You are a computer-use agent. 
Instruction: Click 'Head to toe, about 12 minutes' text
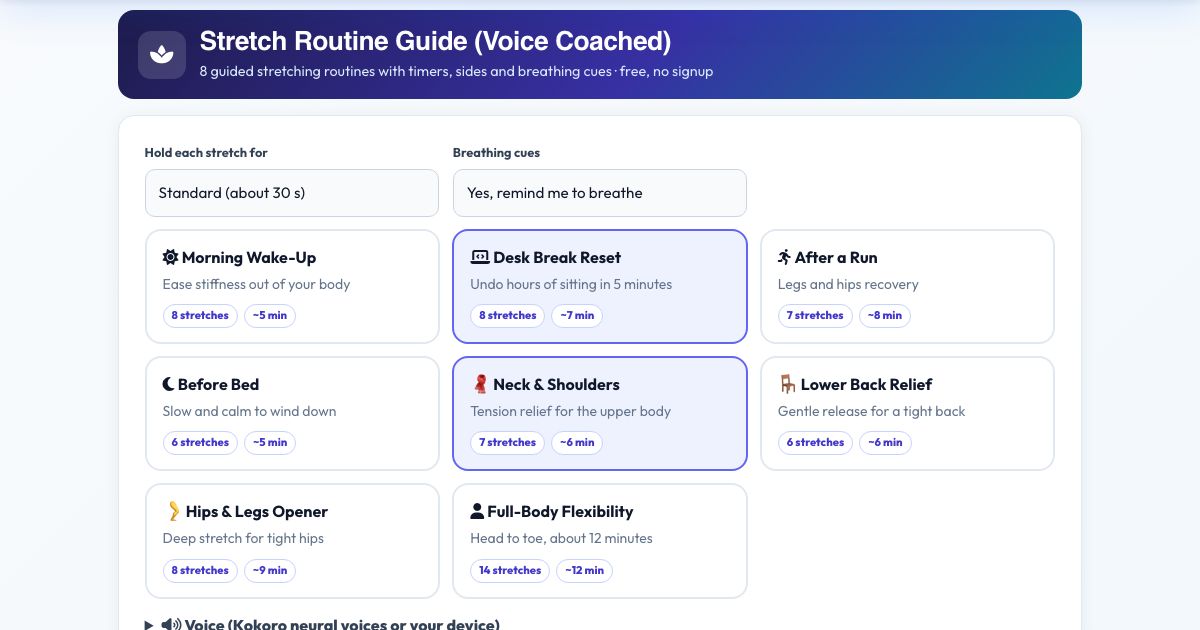click(x=561, y=538)
